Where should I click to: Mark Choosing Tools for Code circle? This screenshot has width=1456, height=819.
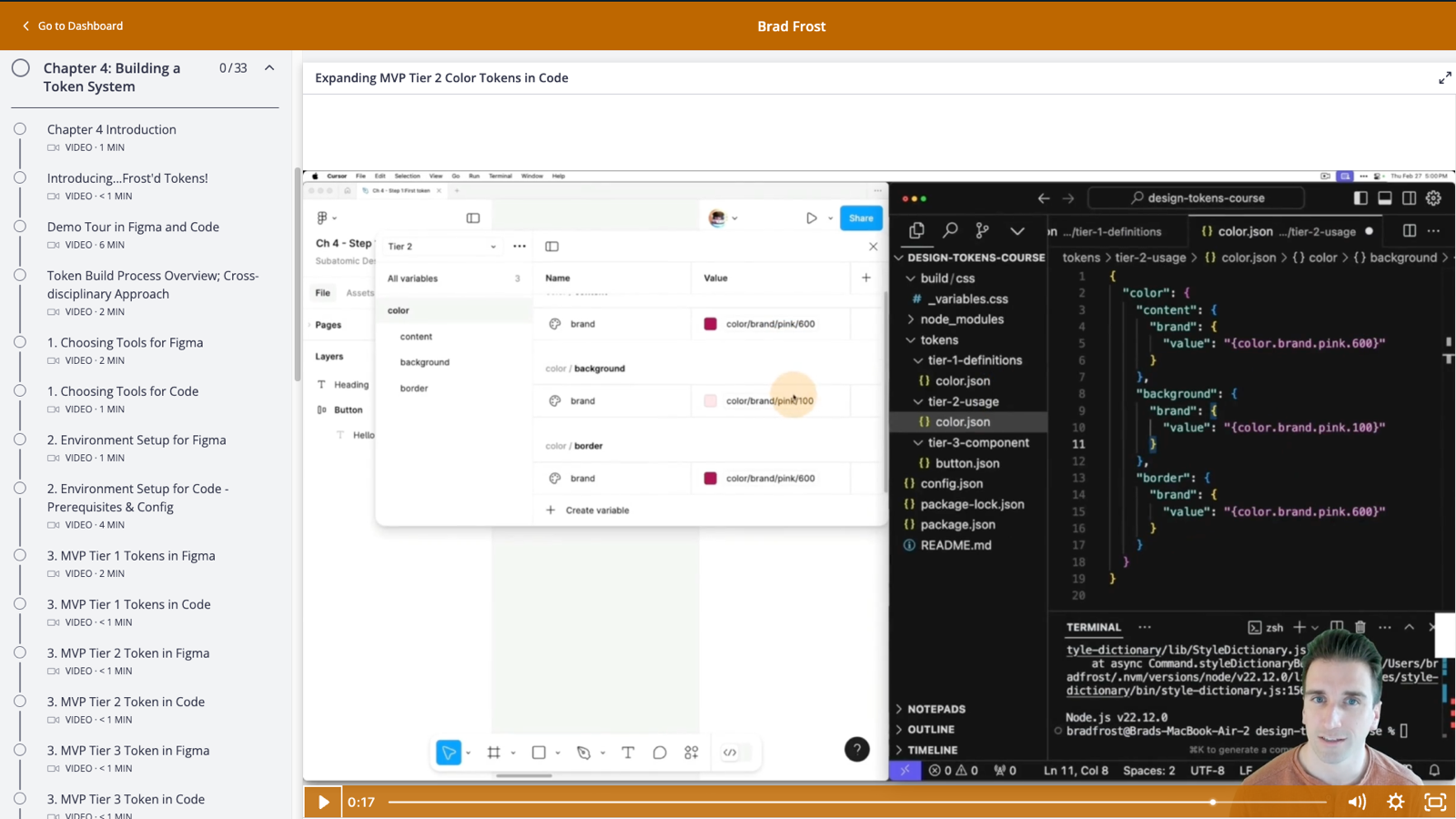click(20, 391)
